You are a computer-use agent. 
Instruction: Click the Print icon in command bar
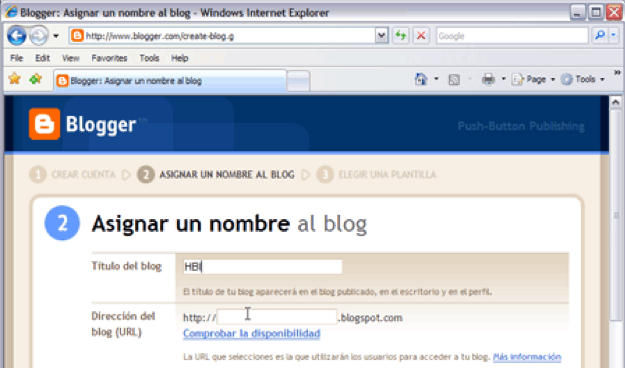pyautogui.click(x=488, y=79)
